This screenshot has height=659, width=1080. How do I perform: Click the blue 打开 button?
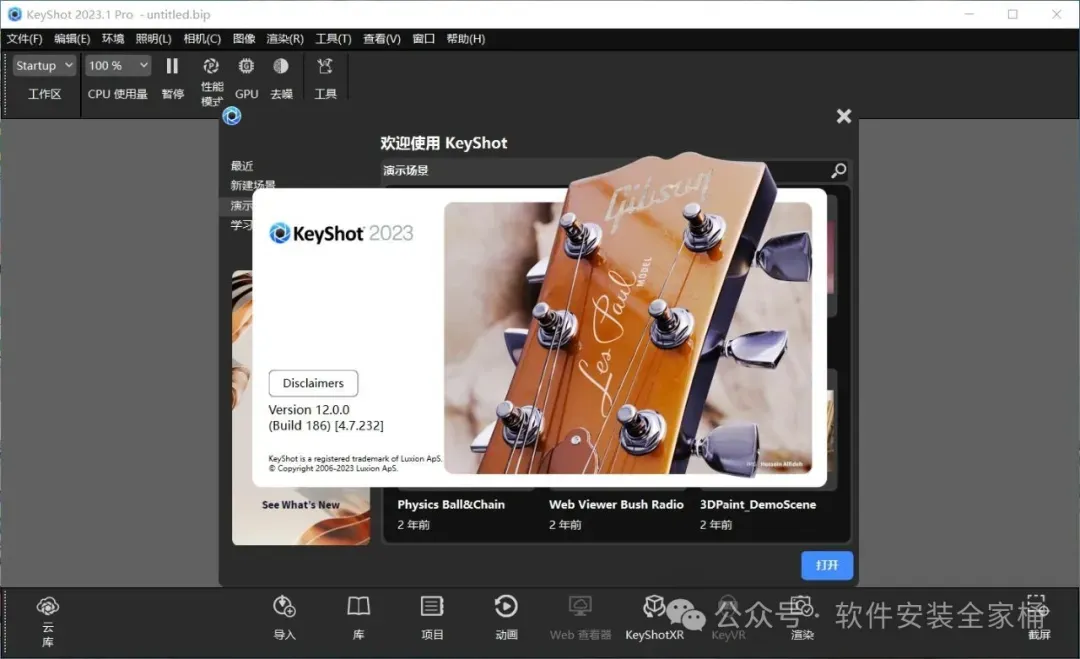tap(827, 565)
